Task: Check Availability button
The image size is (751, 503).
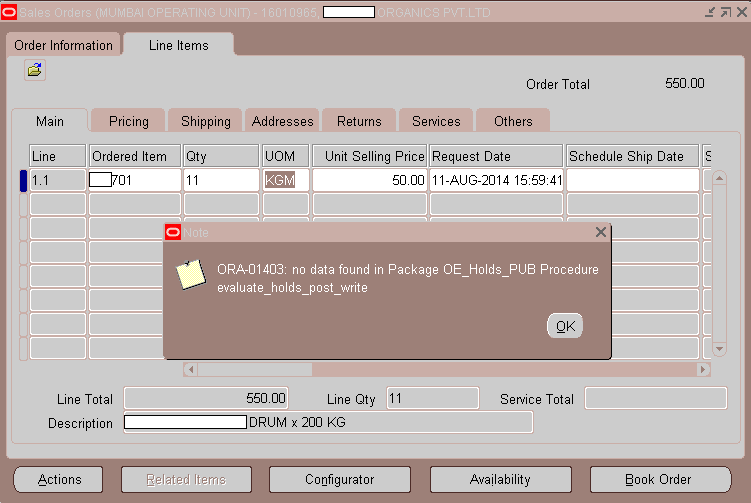Action: [x=501, y=480]
